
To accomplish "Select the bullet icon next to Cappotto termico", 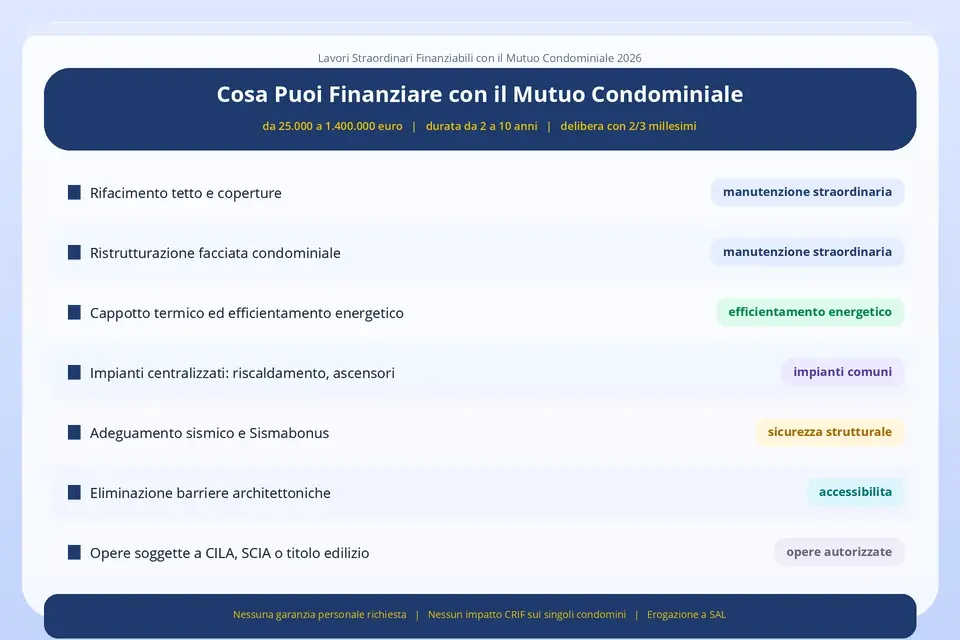I will (x=74, y=312).
